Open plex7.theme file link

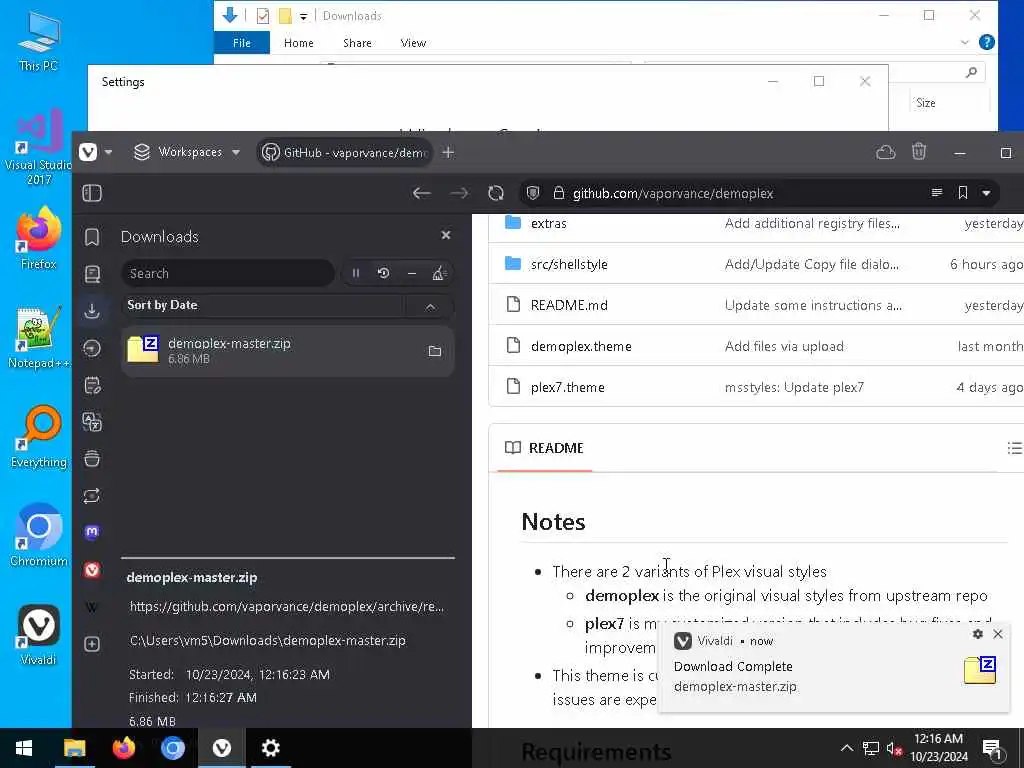point(568,387)
